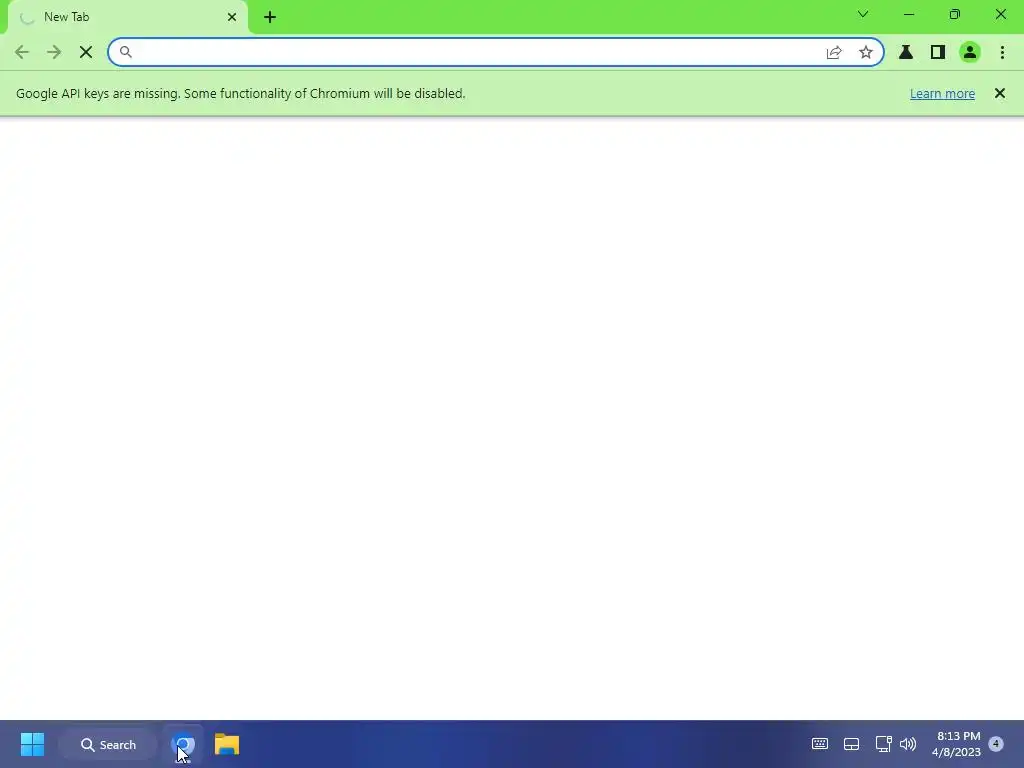
Task: Open Chromium experiments flask icon
Action: [906, 52]
